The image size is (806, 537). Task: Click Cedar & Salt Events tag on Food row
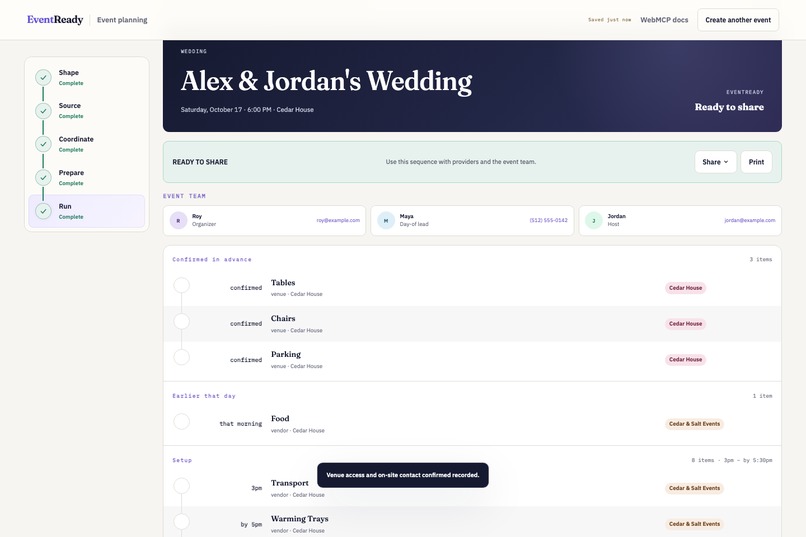[694, 424]
